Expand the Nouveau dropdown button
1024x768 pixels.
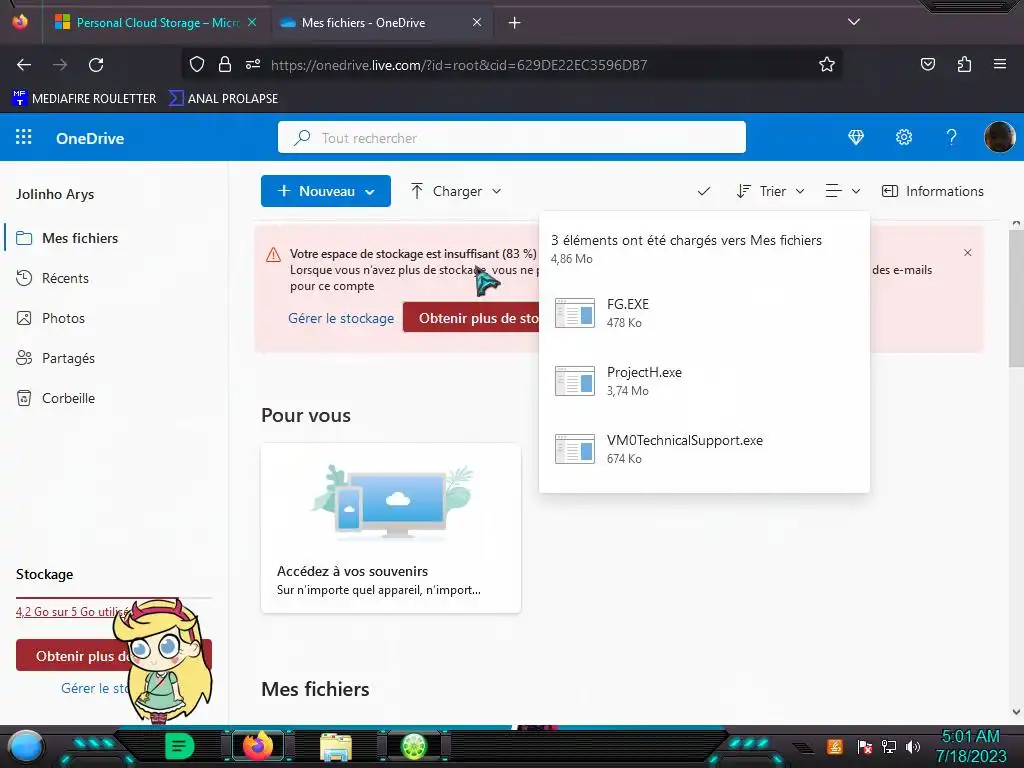[326, 191]
